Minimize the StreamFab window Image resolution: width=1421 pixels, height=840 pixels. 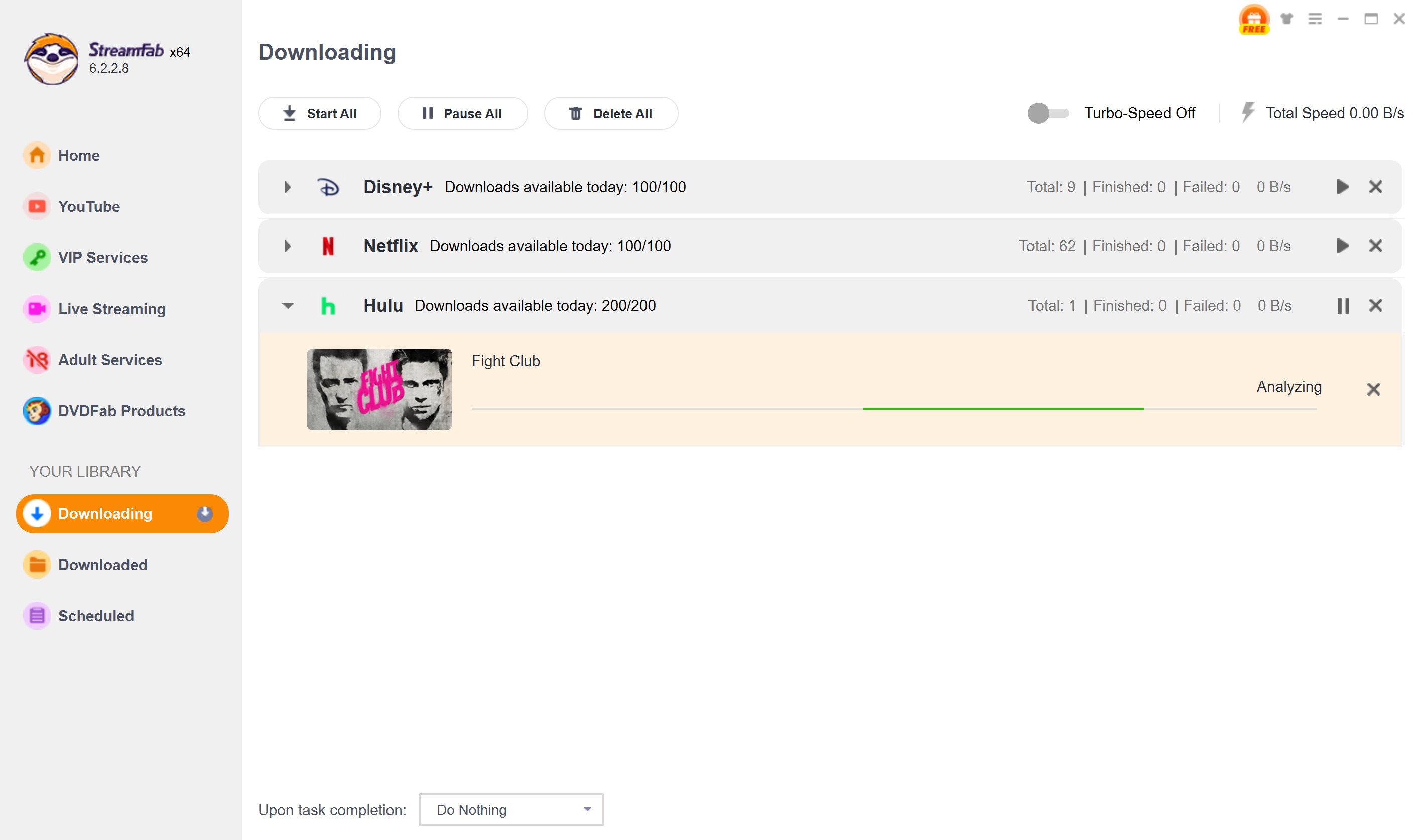click(x=1342, y=19)
